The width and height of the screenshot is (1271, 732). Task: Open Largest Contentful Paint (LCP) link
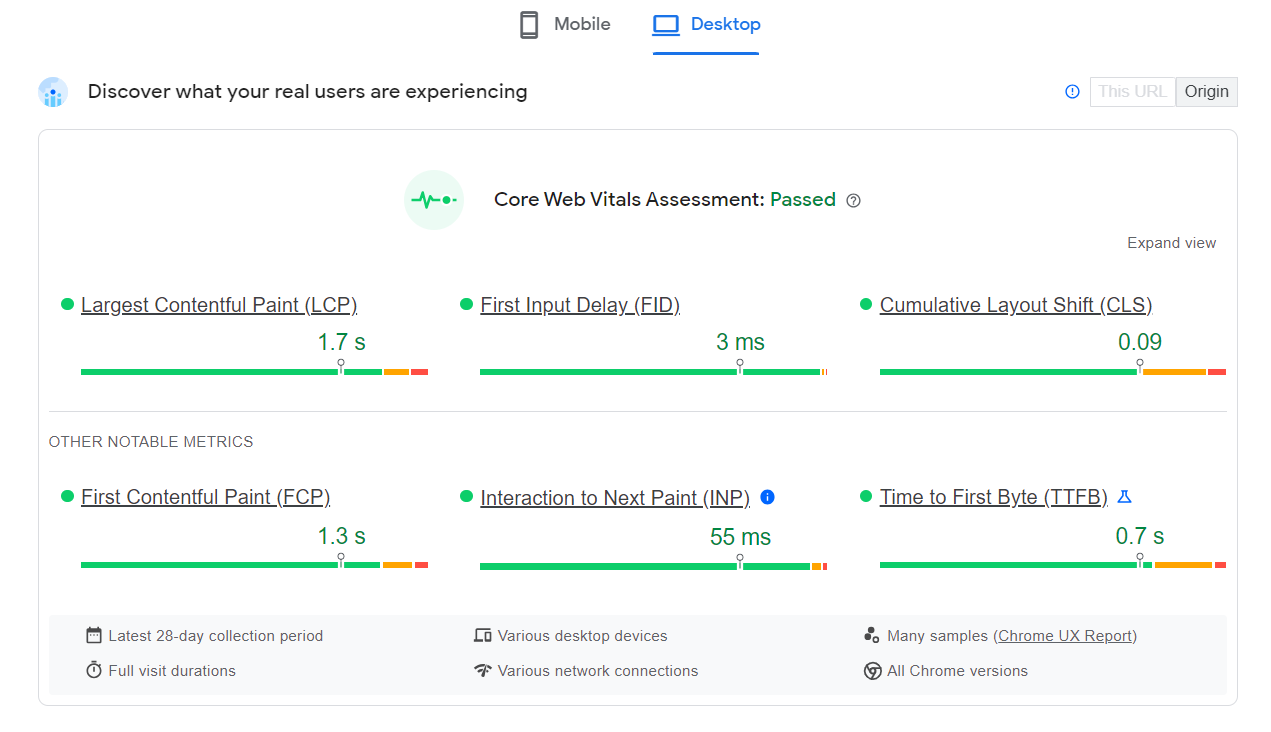[219, 305]
